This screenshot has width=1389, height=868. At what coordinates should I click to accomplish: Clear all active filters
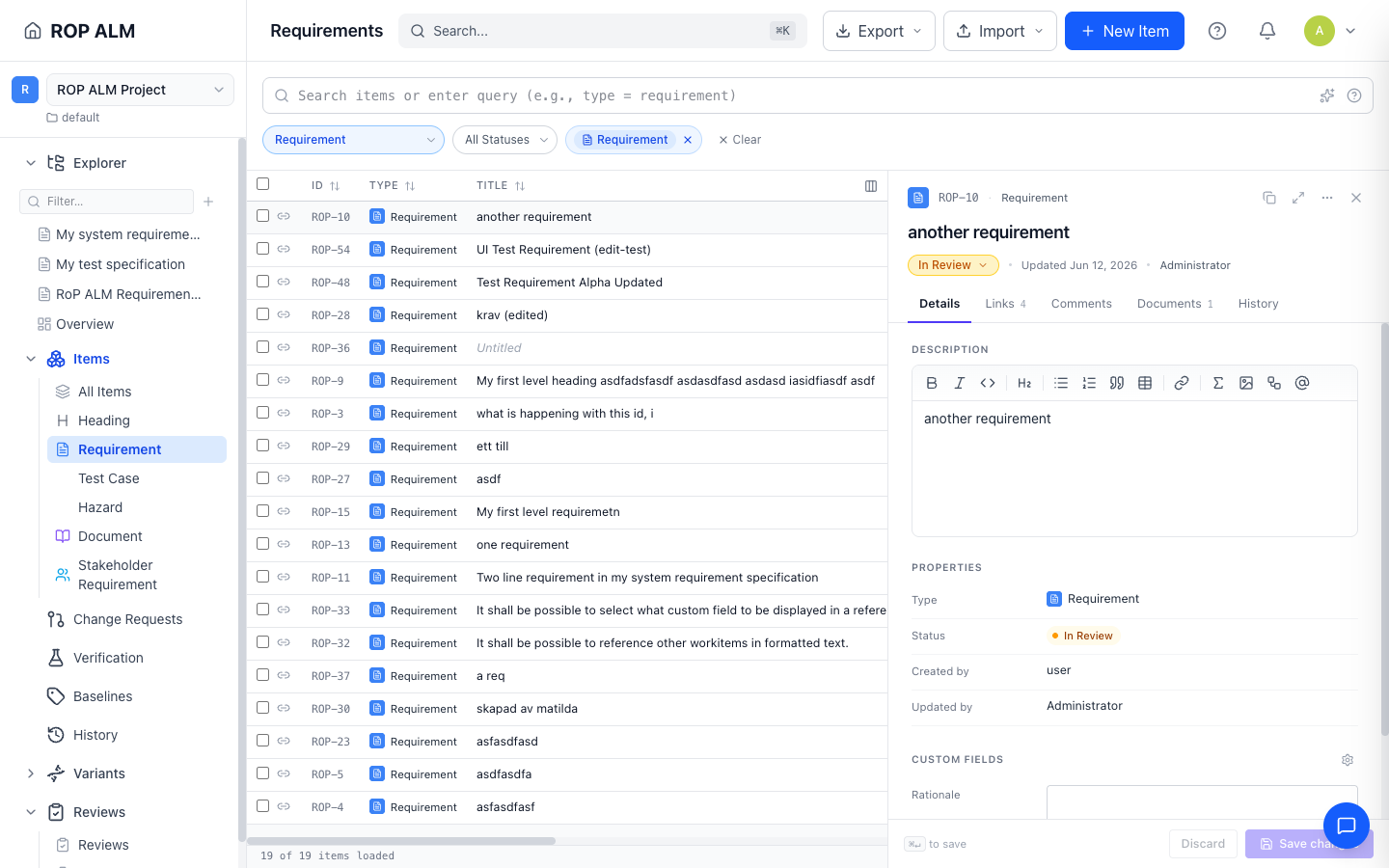pyautogui.click(x=740, y=140)
